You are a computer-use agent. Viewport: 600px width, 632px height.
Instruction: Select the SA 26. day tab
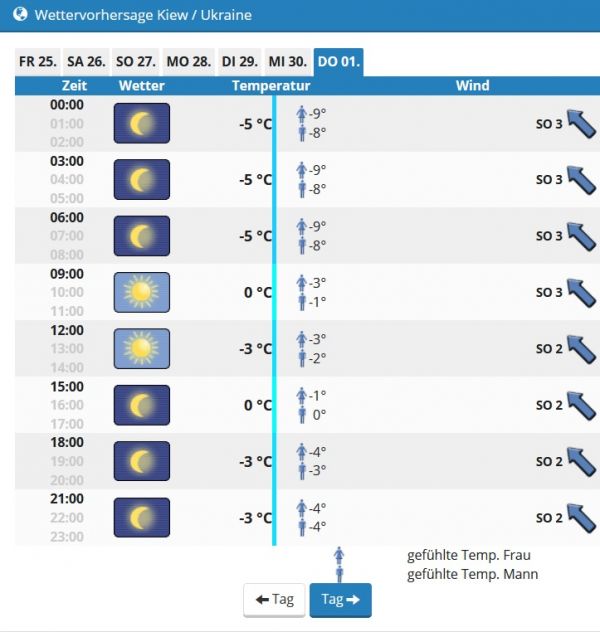coord(86,62)
